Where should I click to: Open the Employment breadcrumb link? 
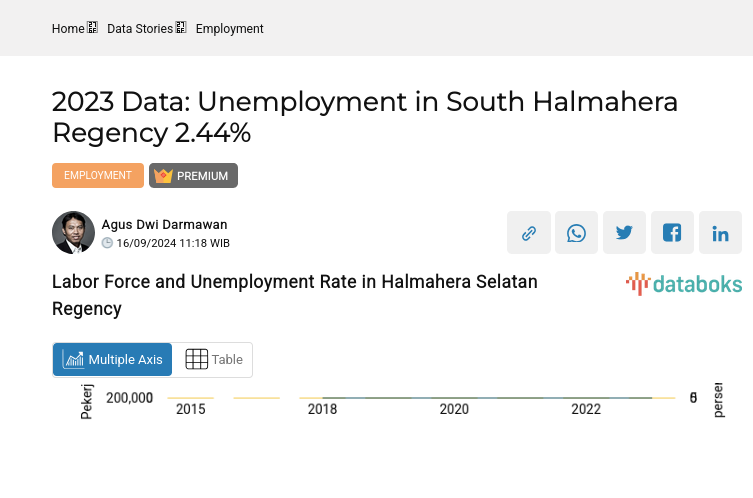[x=229, y=29]
